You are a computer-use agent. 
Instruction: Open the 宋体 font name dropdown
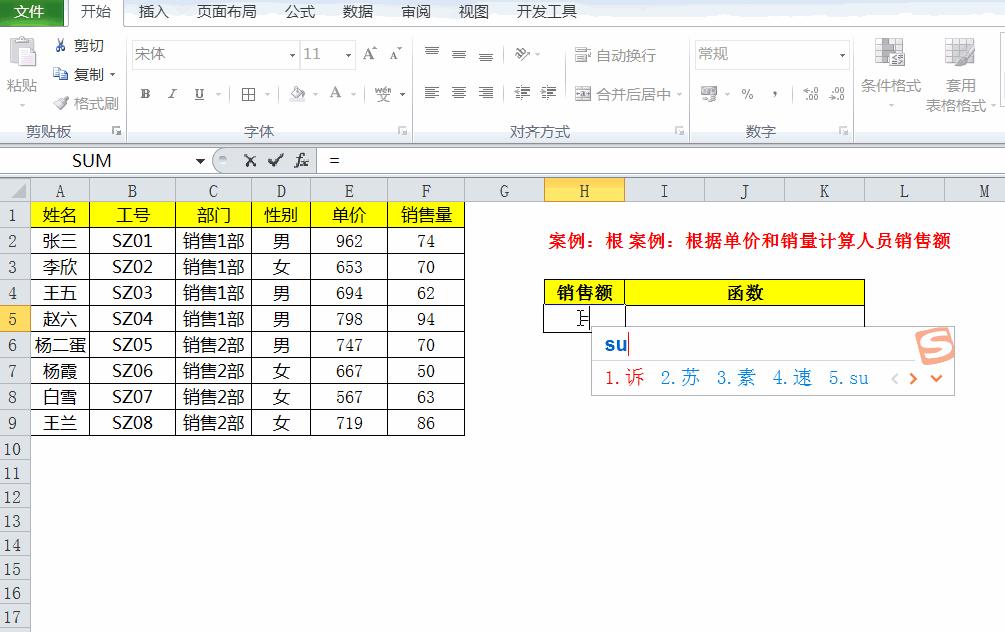(293, 54)
